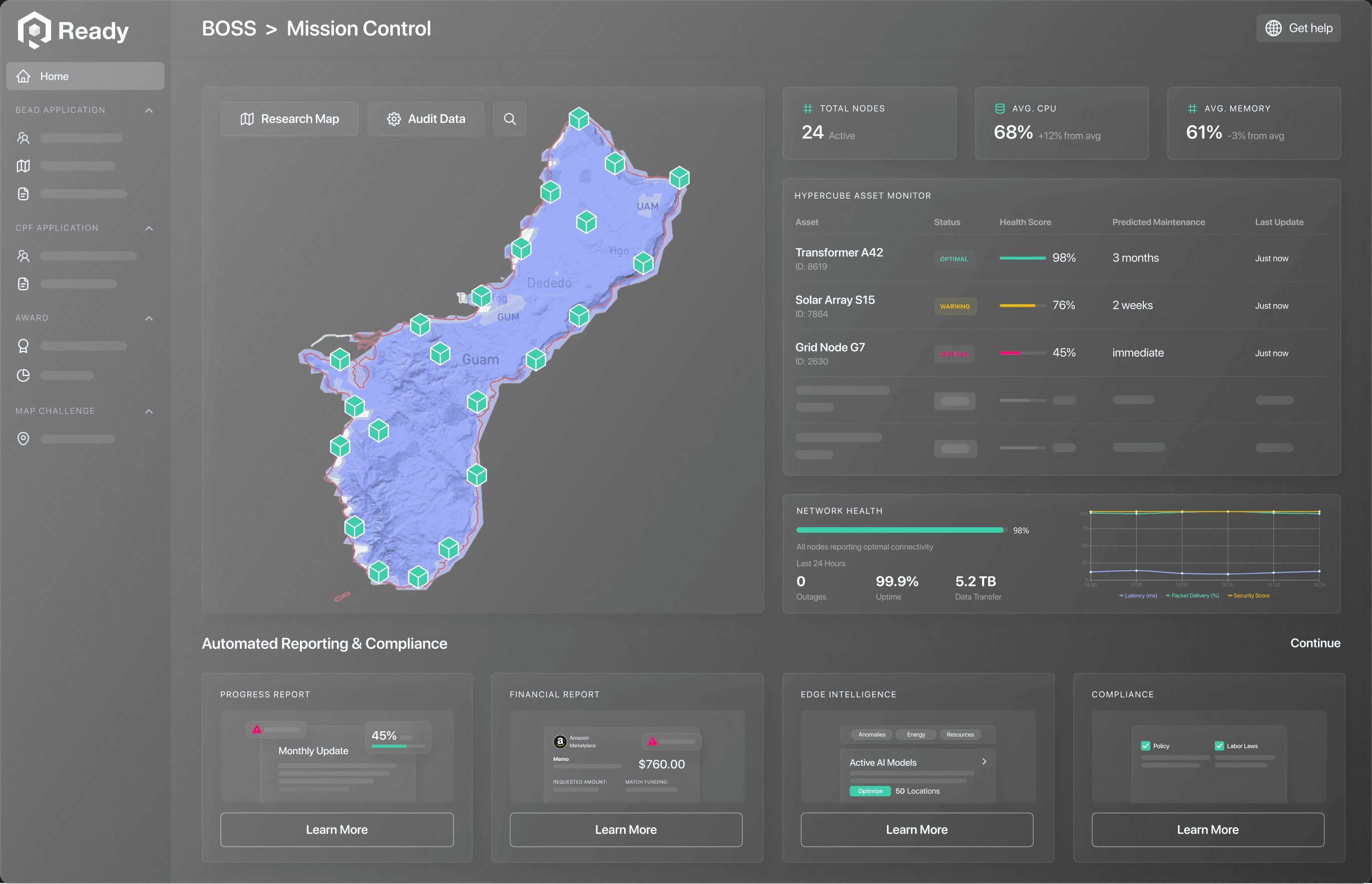Toggle the Labor Laws checkbox
Screen dimensions: 1372x884
(x=1219, y=745)
